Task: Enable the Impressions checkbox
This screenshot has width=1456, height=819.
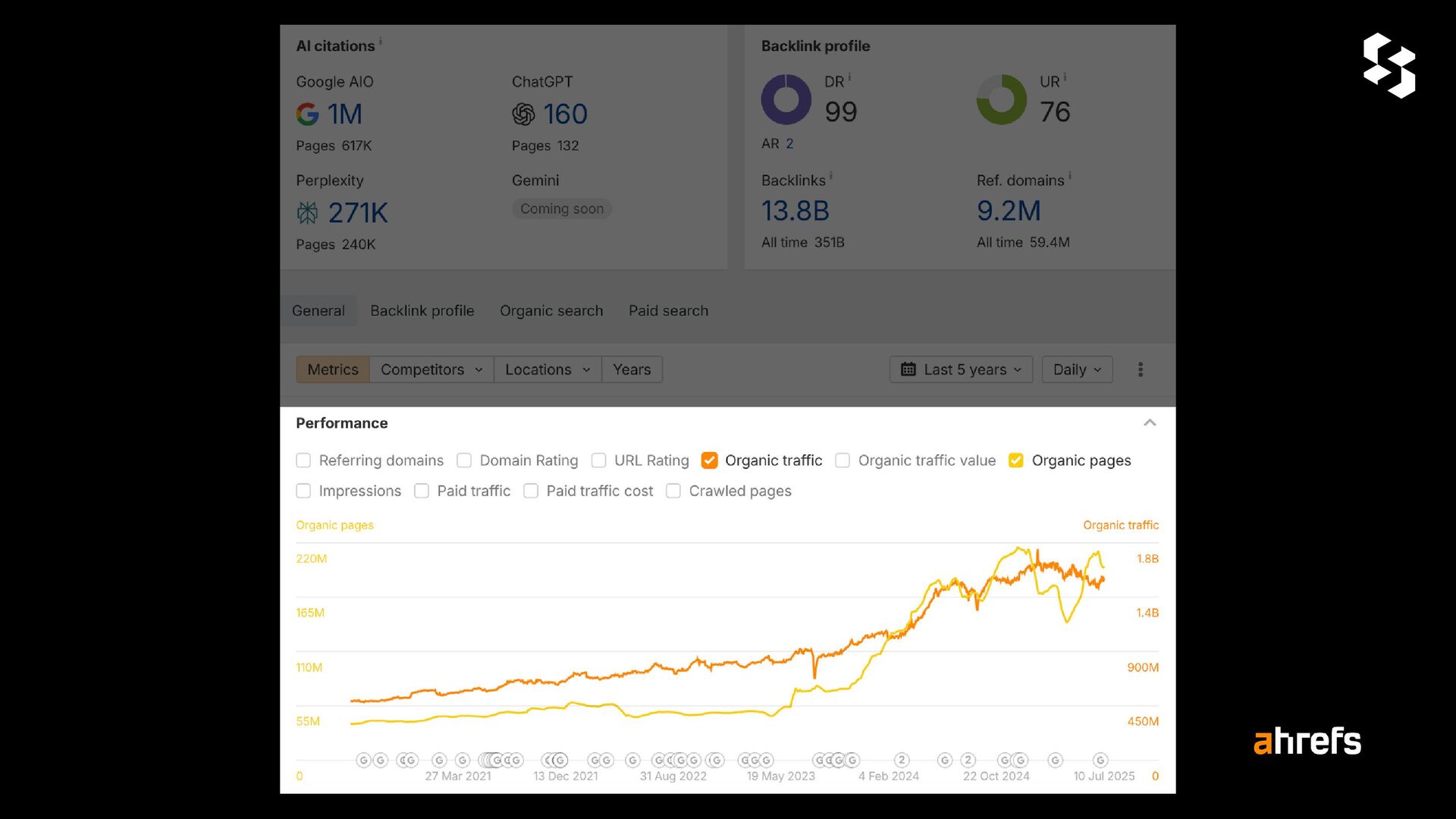Action: click(303, 491)
